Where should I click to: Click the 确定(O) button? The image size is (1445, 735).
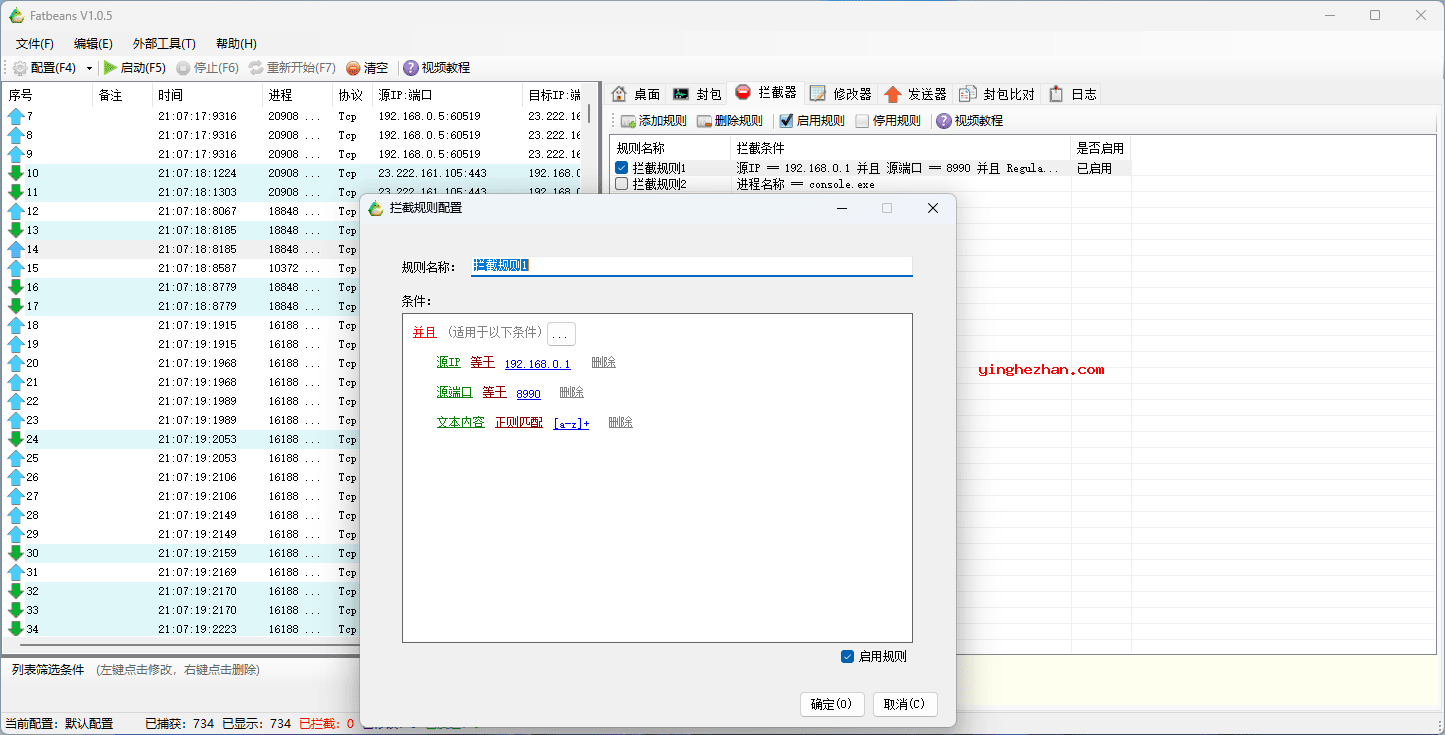[x=832, y=704]
